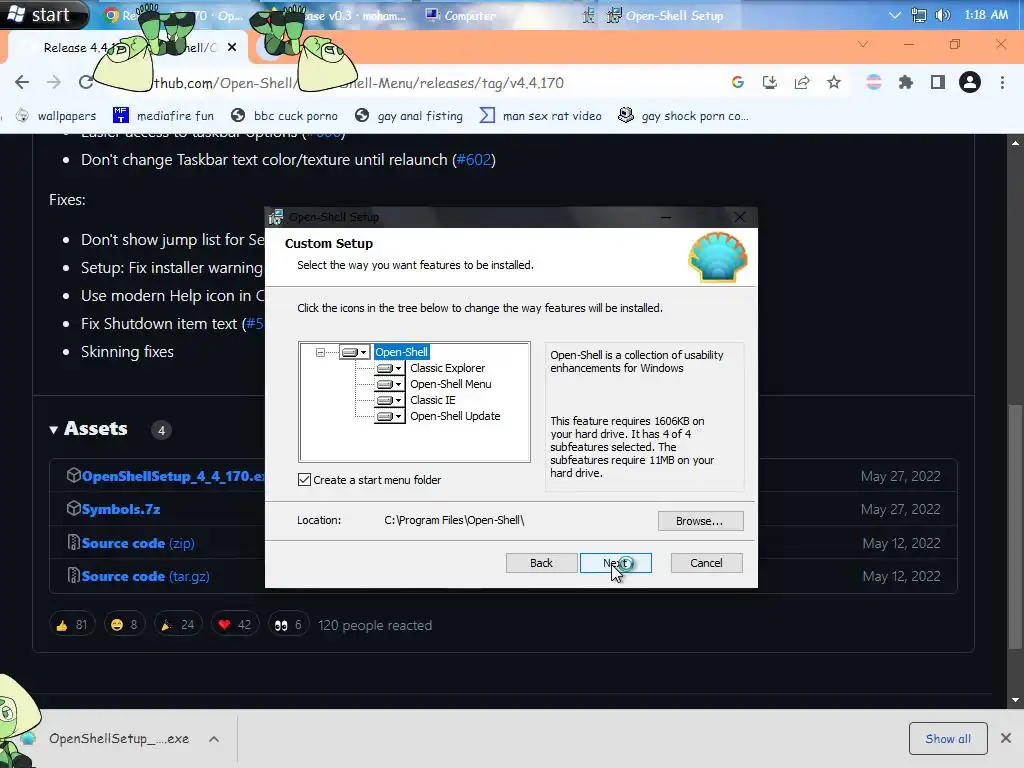Image resolution: width=1024 pixels, height=768 pixels.
Task: Open Classic Explorer feature dropdown
Action: click(x=390, y=368)
